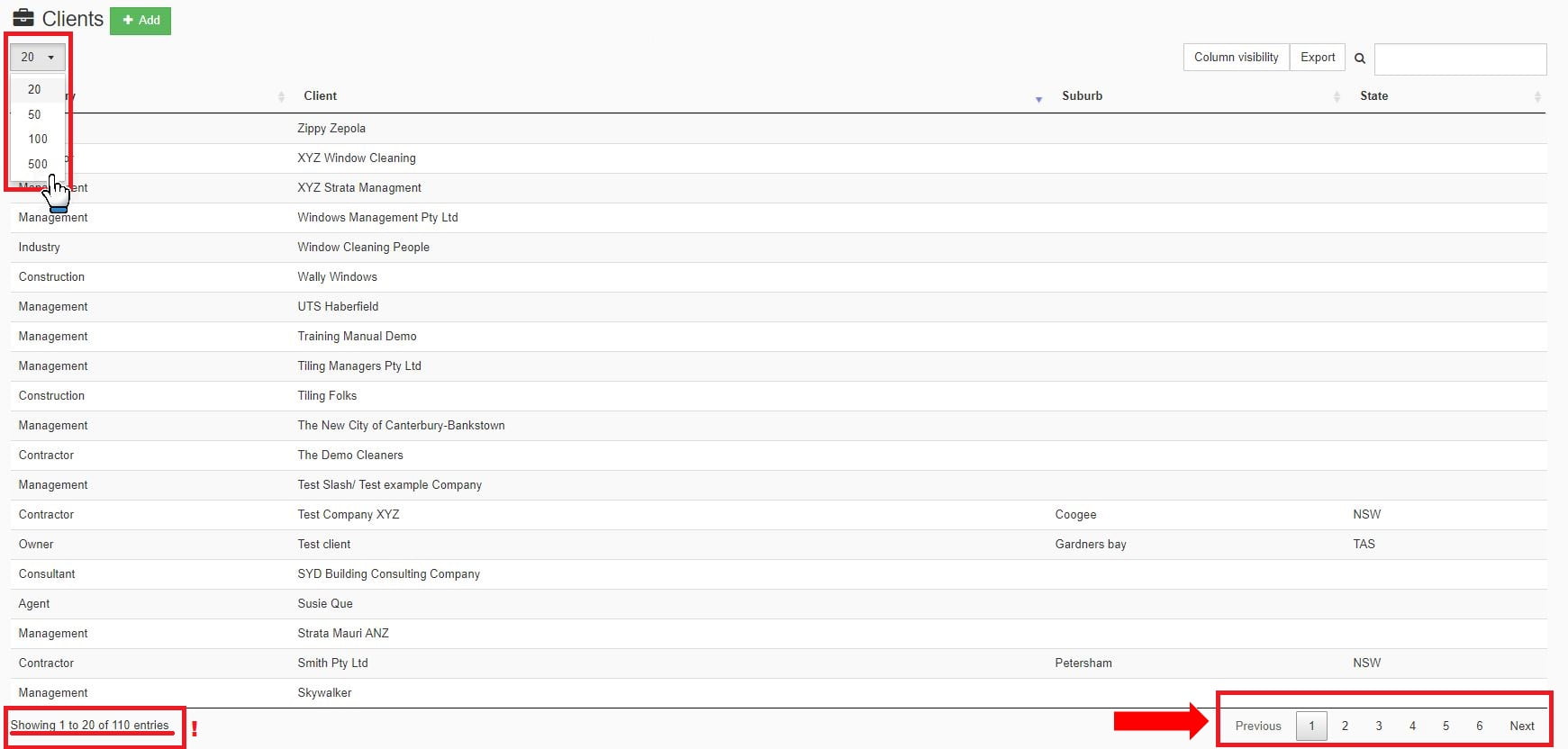Go to page 6 in pagination

point(1479,726)
